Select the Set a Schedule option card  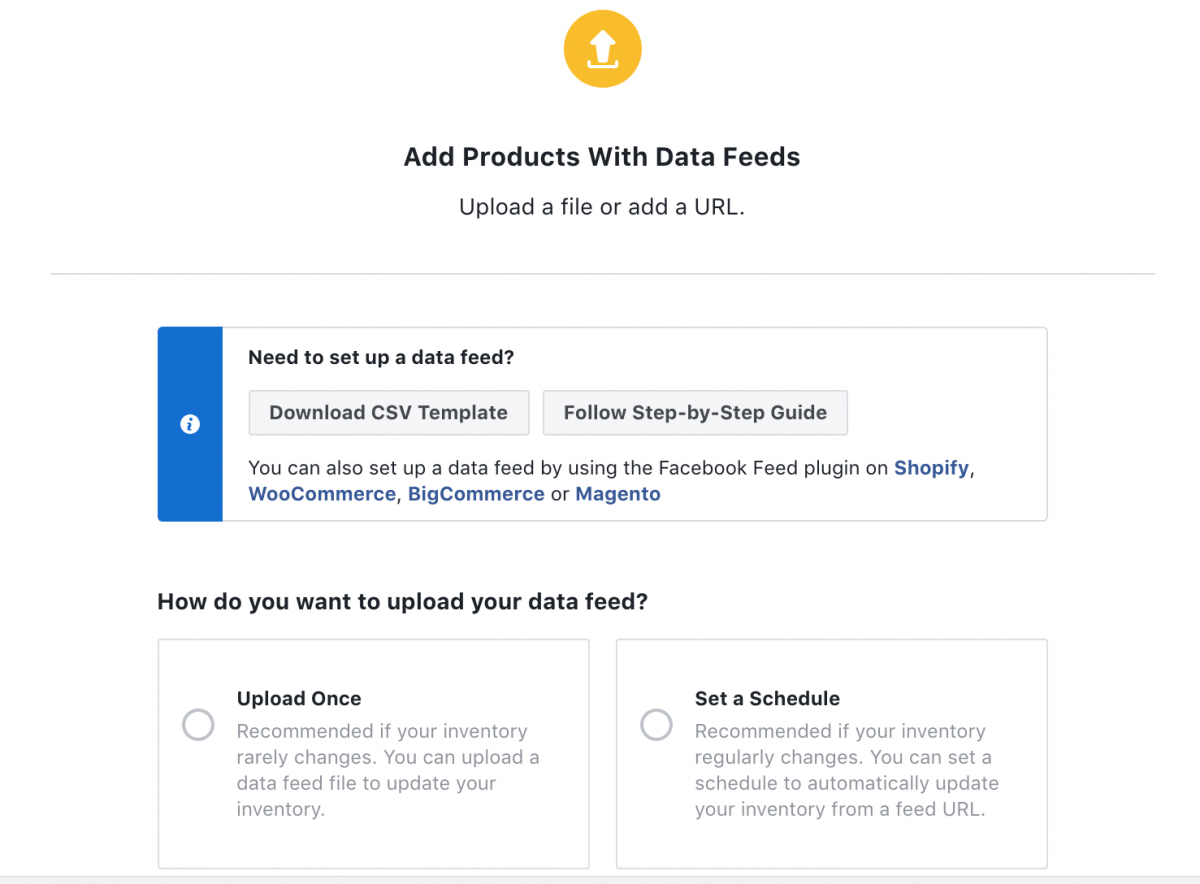tap(831, 753)
